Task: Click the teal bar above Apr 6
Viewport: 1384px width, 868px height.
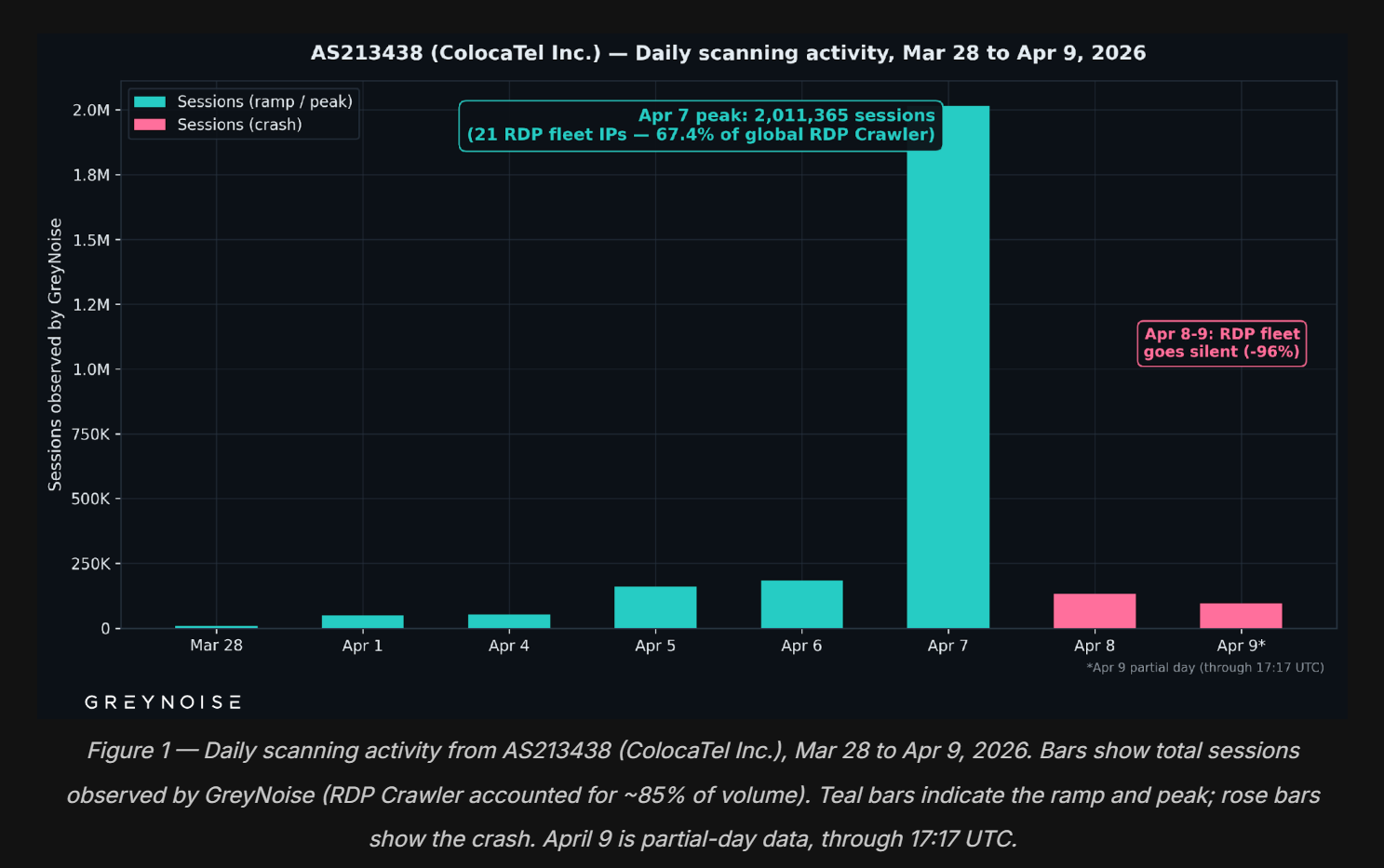Action: (x=801, y=605)
